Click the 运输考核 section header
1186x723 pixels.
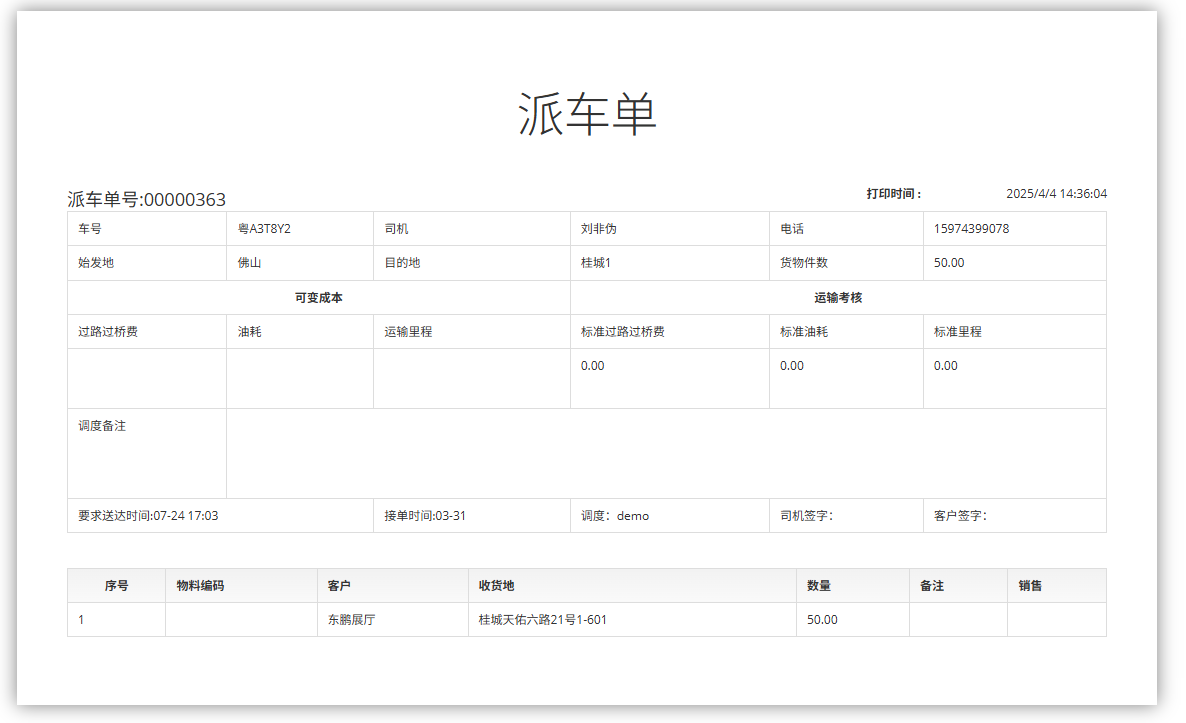click(x=838, y=298)
